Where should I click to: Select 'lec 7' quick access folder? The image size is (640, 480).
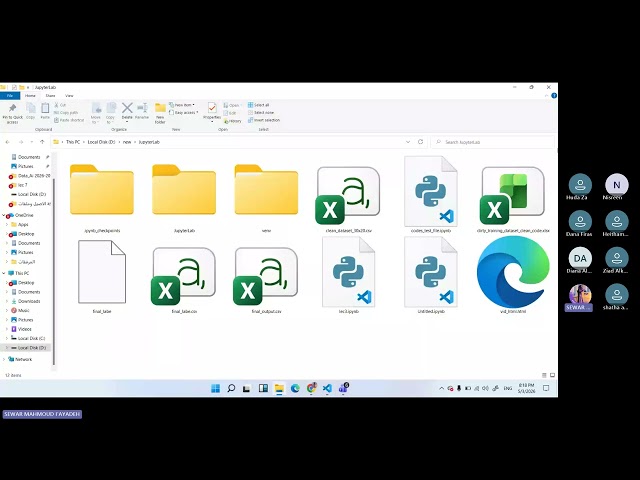pos(22,185)
